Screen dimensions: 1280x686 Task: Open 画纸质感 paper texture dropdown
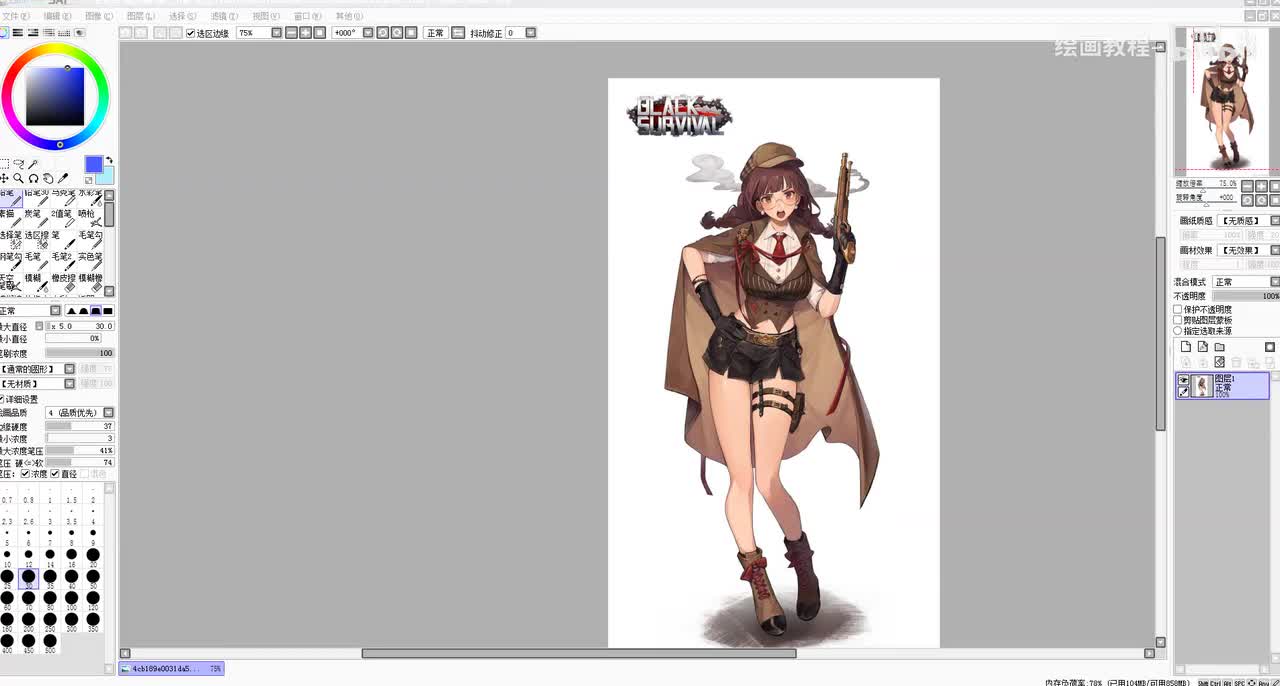coord(1274,220)
